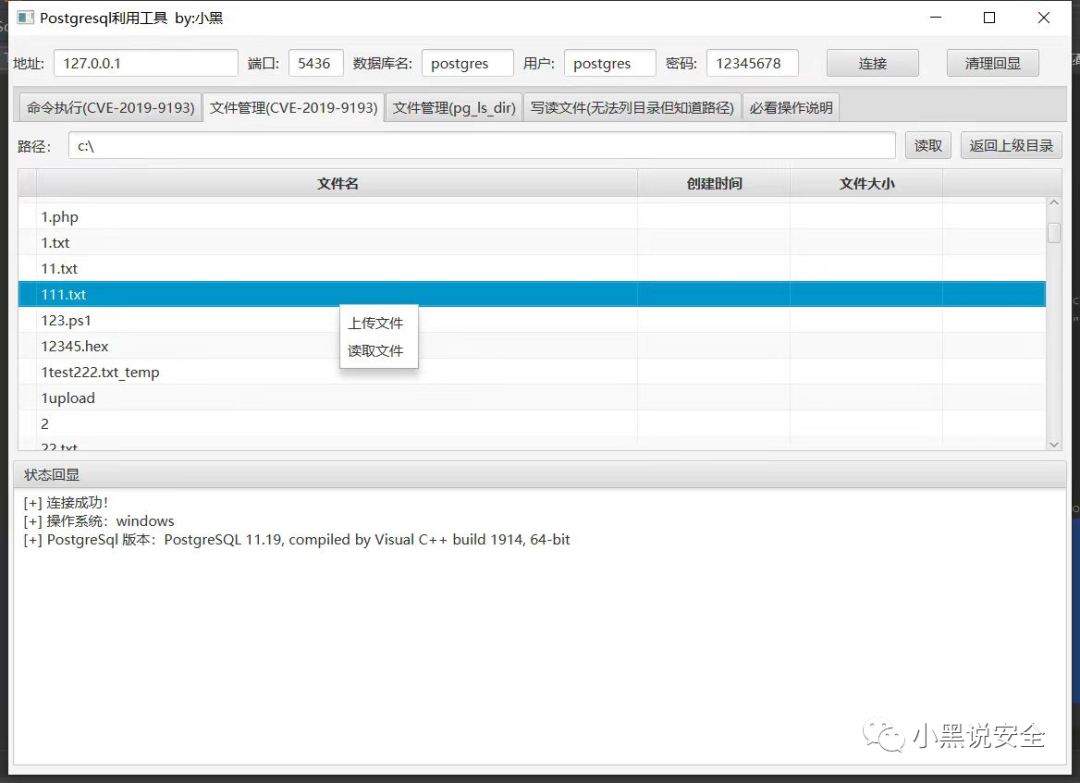Focus the 端口 field showing 5436
This screenshot has height=783, width=1080.
pyautogui.click(x=315, y=63)
